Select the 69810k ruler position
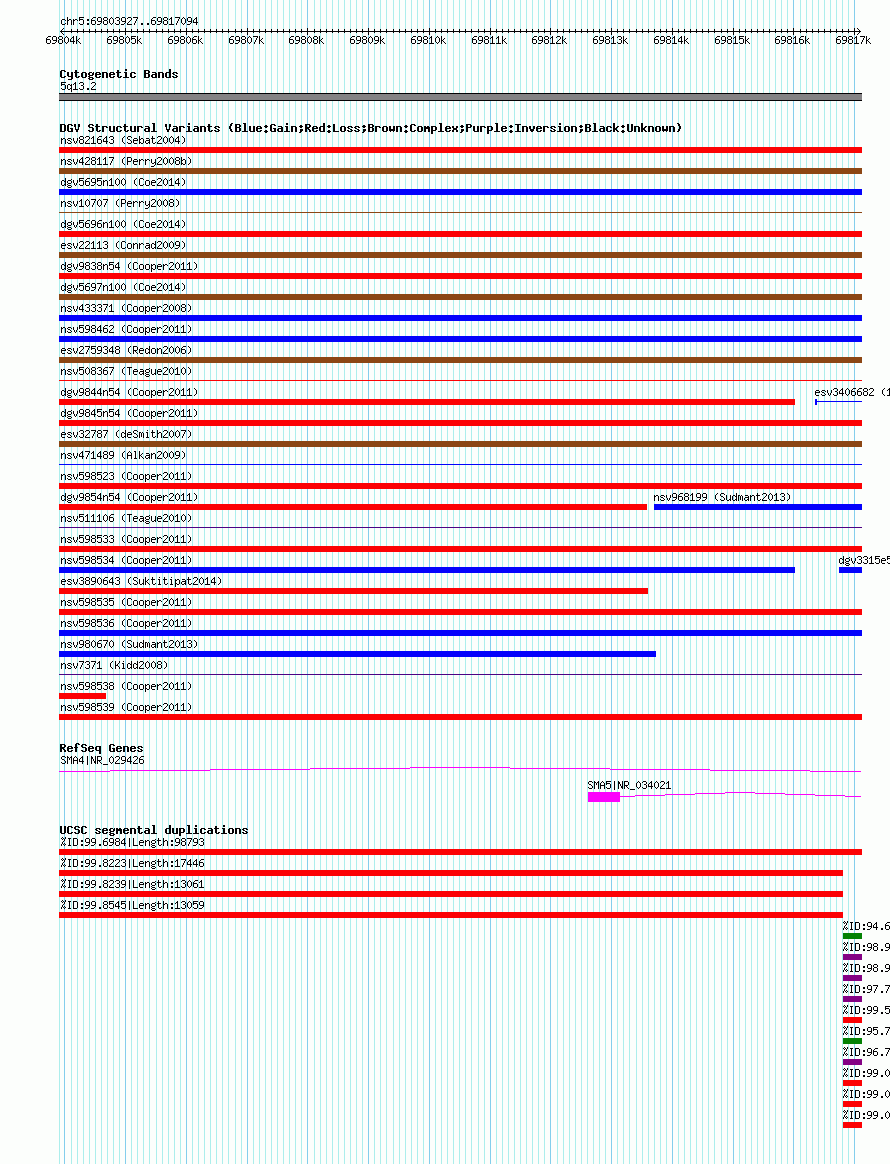890x1164 pixels. click(x=428, y=41)
